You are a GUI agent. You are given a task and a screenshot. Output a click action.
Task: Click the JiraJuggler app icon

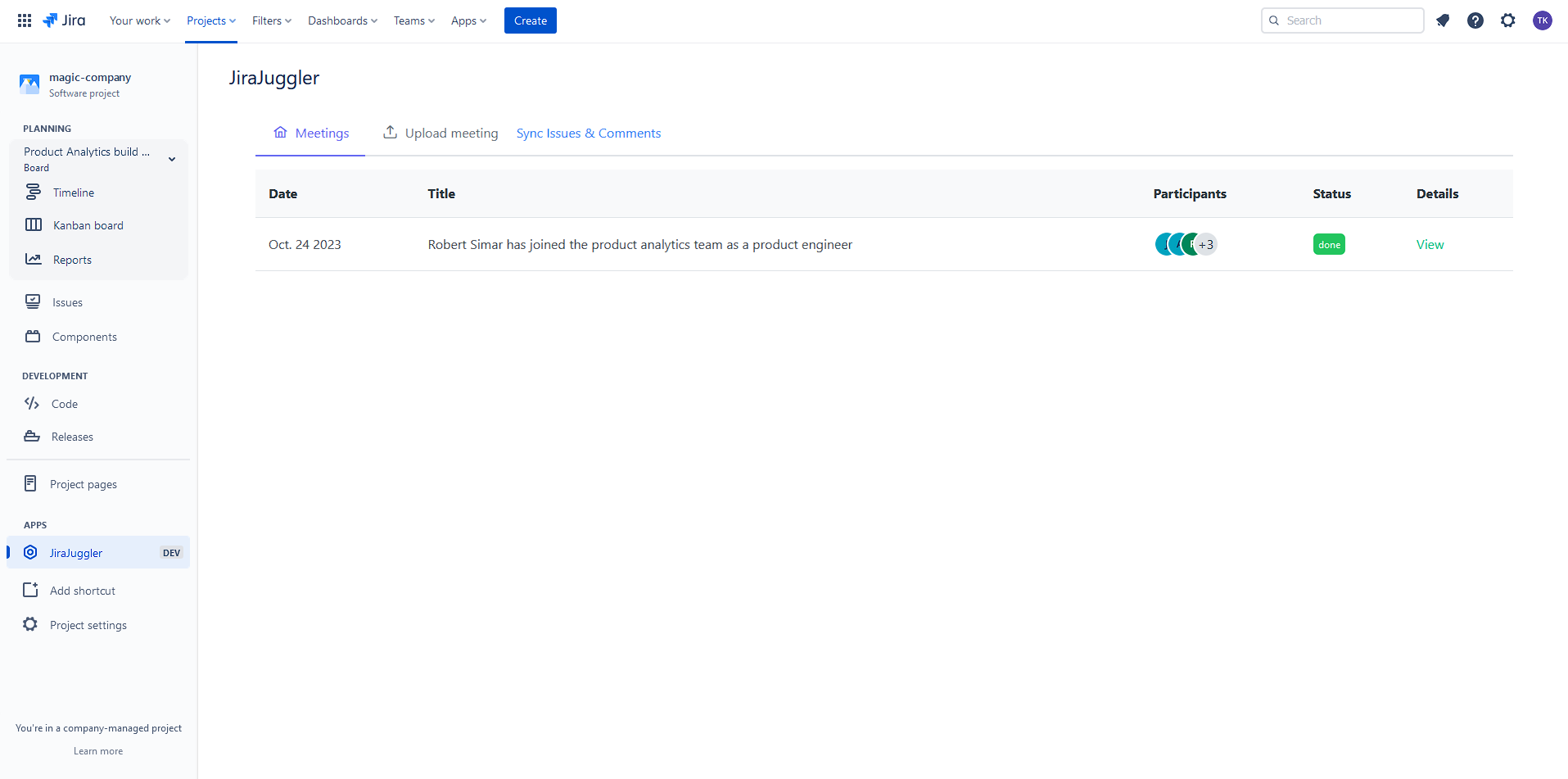(30, 552)
